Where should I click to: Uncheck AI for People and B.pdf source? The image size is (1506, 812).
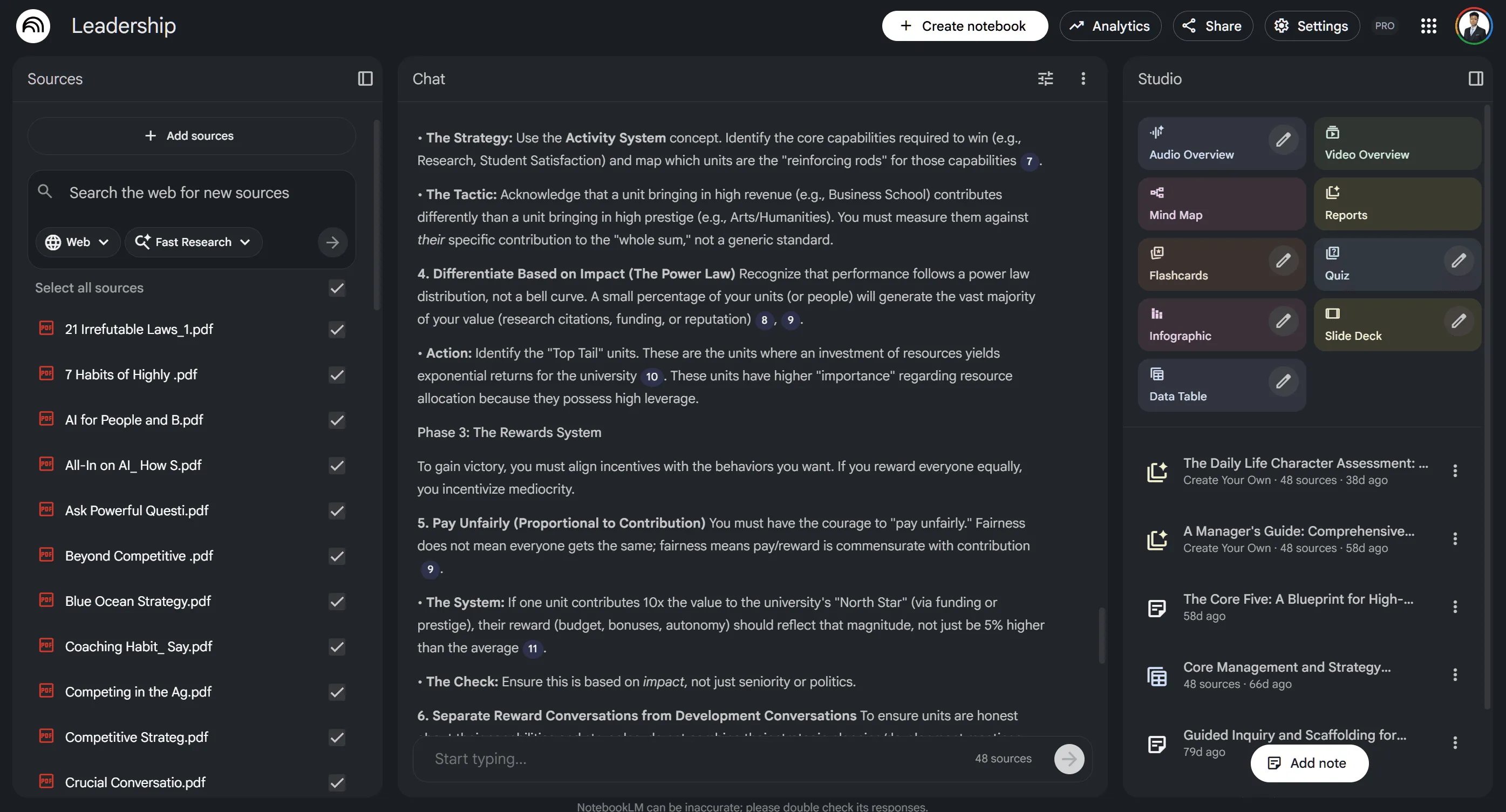pos(337,420)
